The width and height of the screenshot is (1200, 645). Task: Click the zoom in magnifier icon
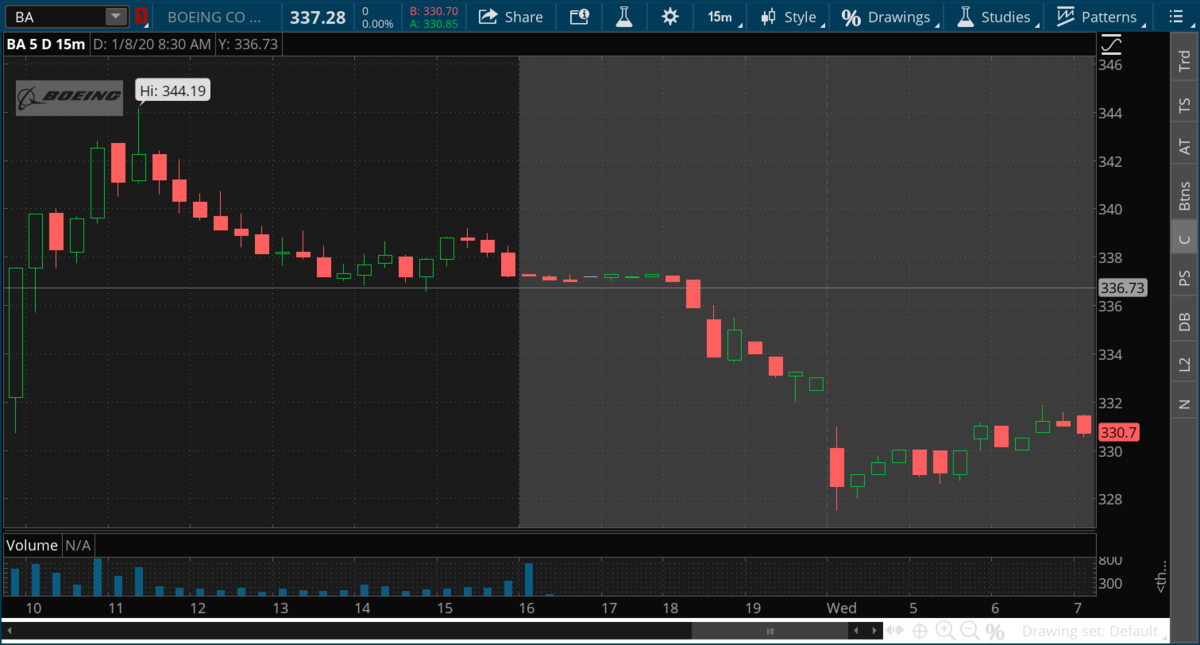click(x=944, y=631)
